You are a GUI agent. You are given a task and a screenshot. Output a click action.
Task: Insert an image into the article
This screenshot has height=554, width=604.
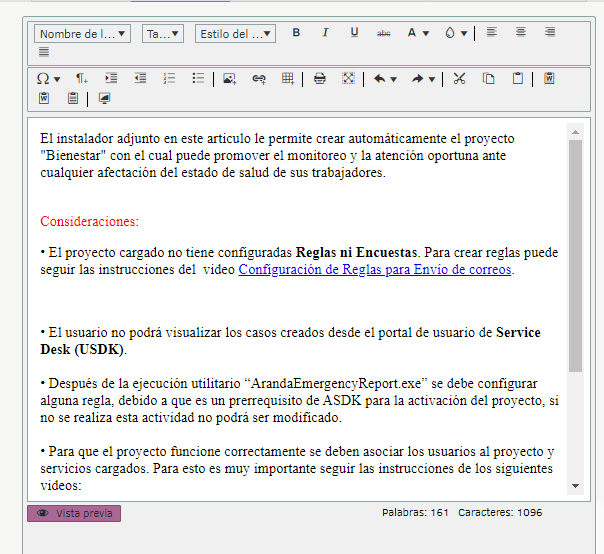coord(229,78)
